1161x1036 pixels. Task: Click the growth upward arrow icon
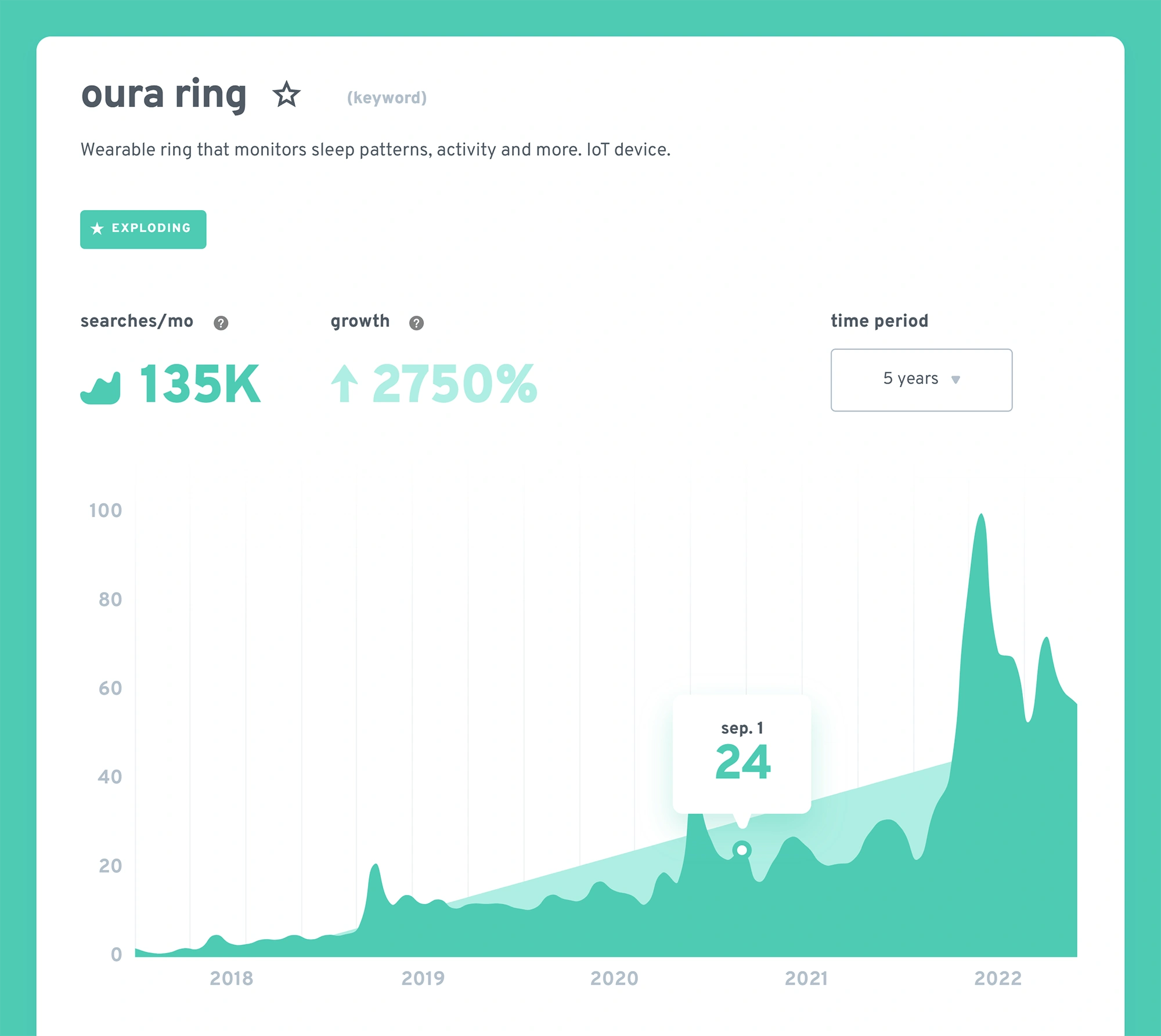click(344, 384)
